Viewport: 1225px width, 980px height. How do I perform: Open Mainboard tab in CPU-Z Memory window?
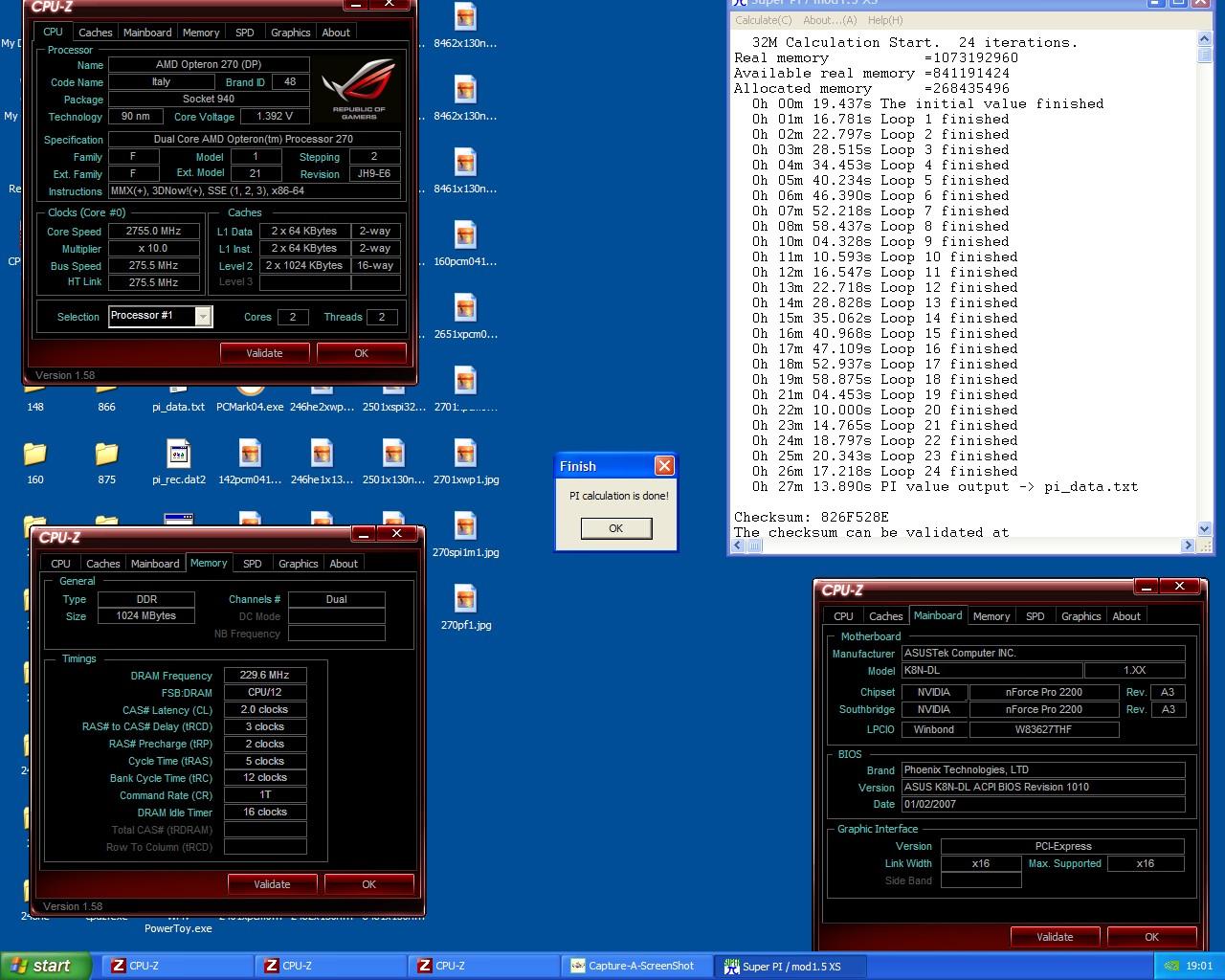click(x=155, y=564)
